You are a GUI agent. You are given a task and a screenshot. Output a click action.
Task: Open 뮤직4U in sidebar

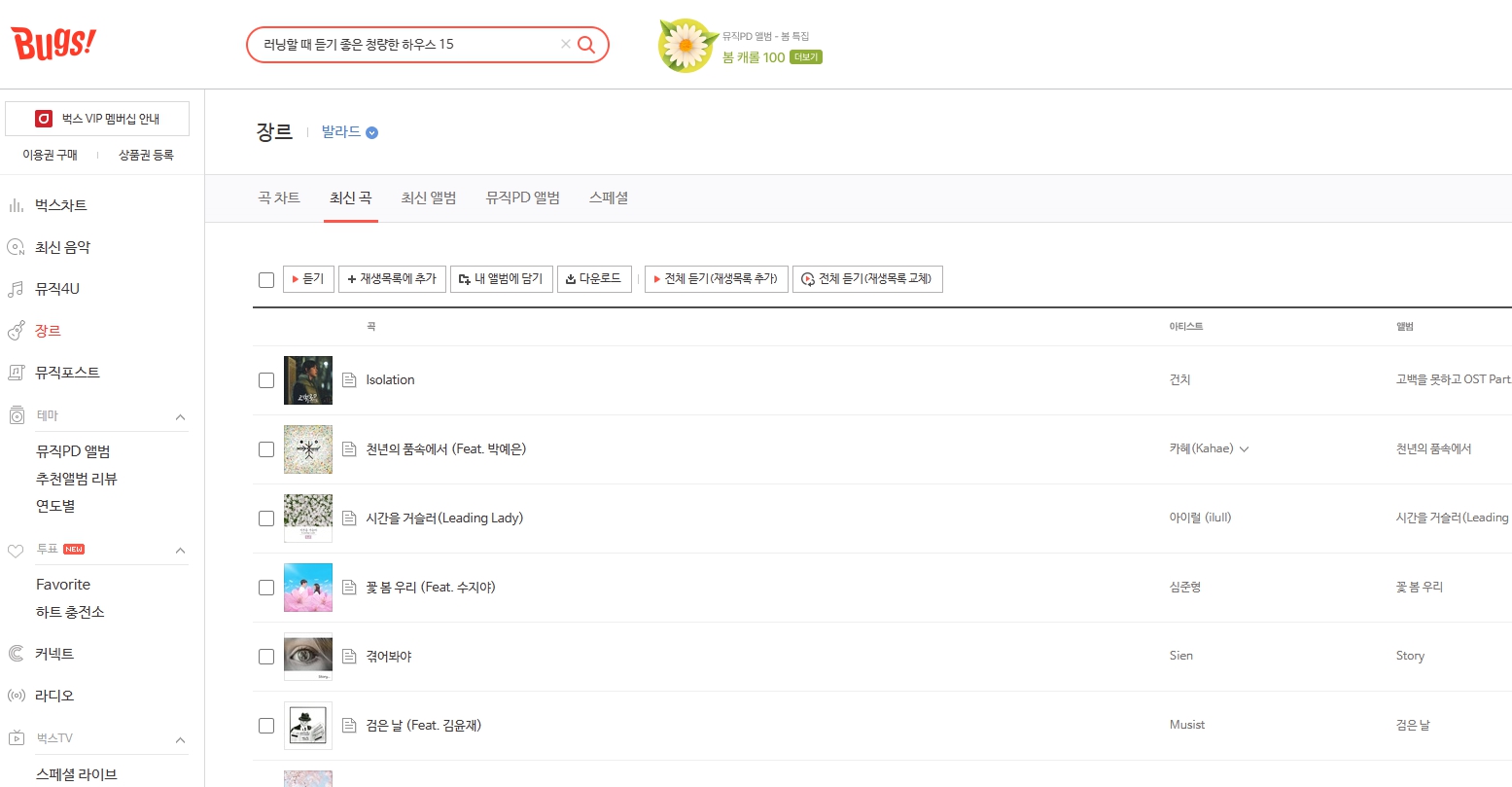pos(57,289)
